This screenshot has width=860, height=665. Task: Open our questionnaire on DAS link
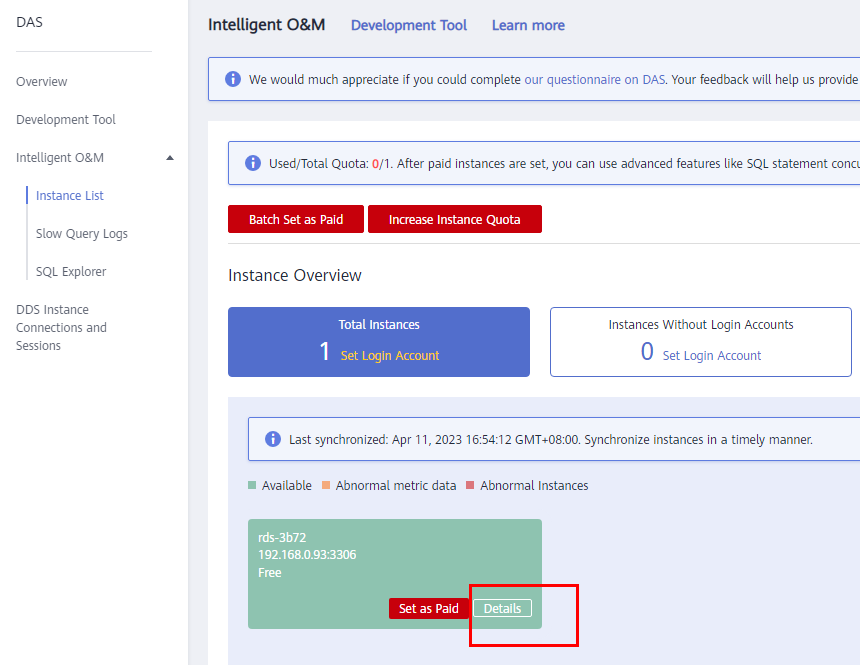pyautogui.click(x=595, y=80)
